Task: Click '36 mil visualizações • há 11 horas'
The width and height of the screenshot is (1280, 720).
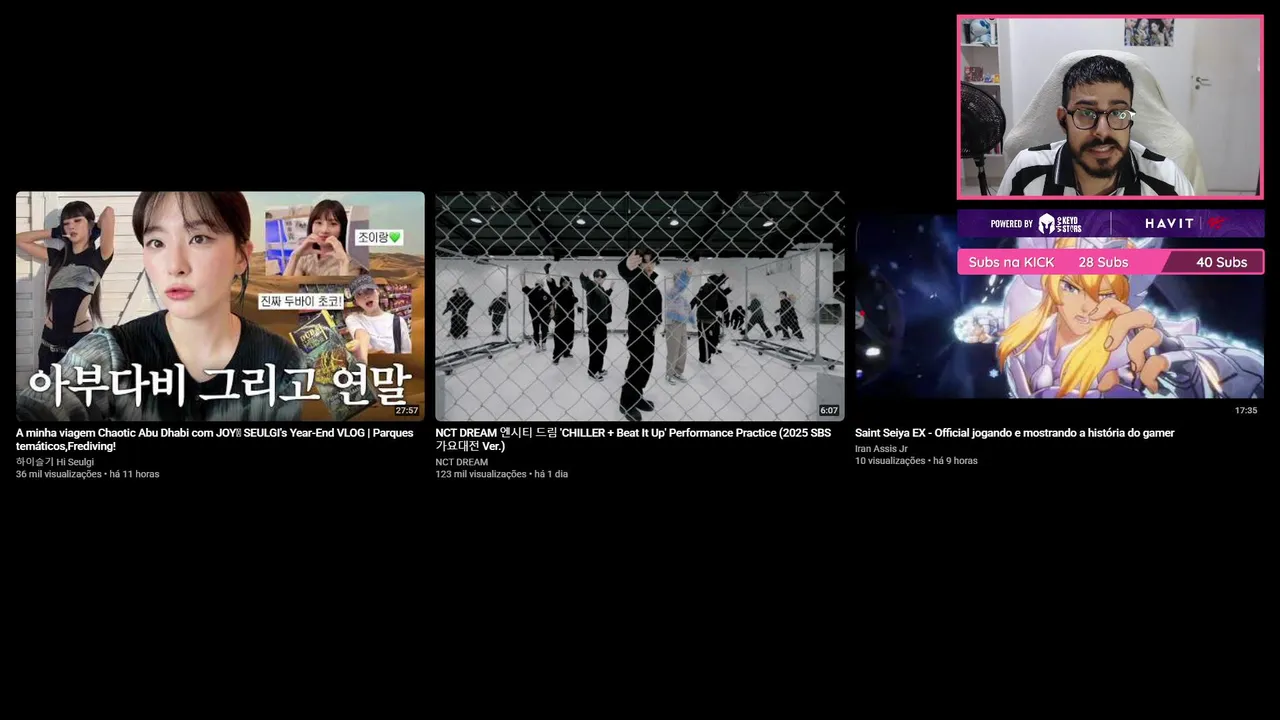Action: [87, 474]
